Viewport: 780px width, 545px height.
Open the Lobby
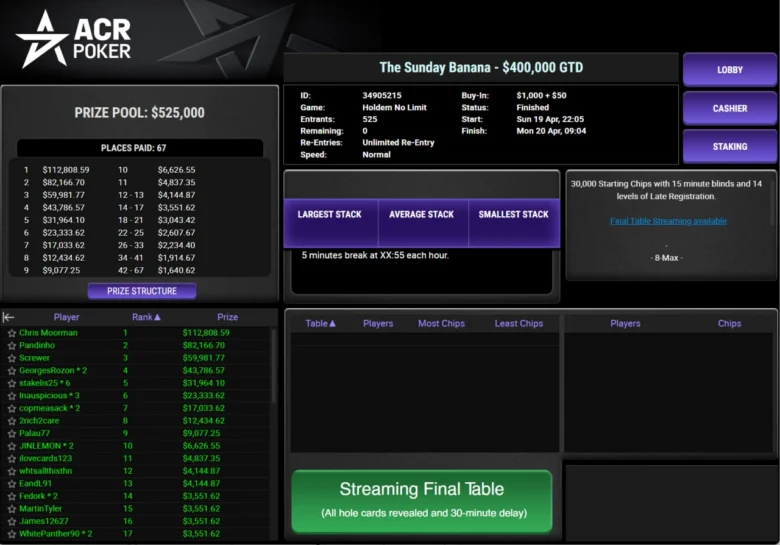[729, 70]
